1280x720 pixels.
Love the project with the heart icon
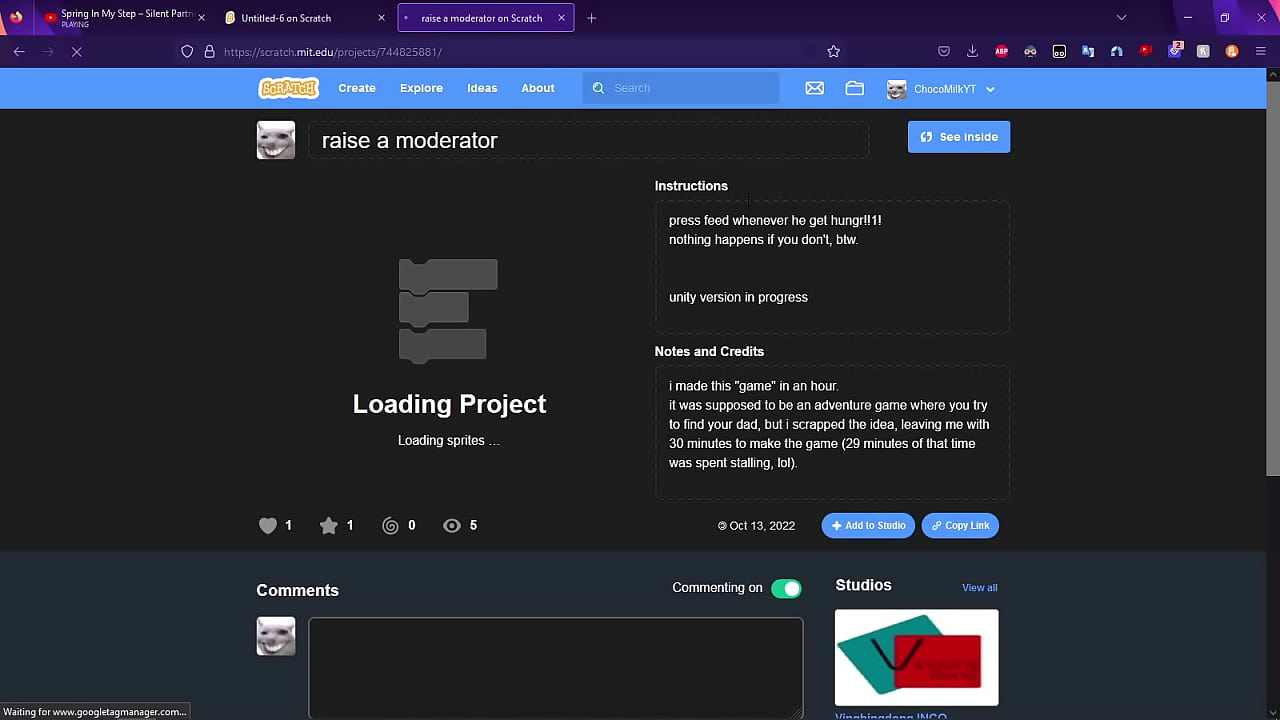267,525
